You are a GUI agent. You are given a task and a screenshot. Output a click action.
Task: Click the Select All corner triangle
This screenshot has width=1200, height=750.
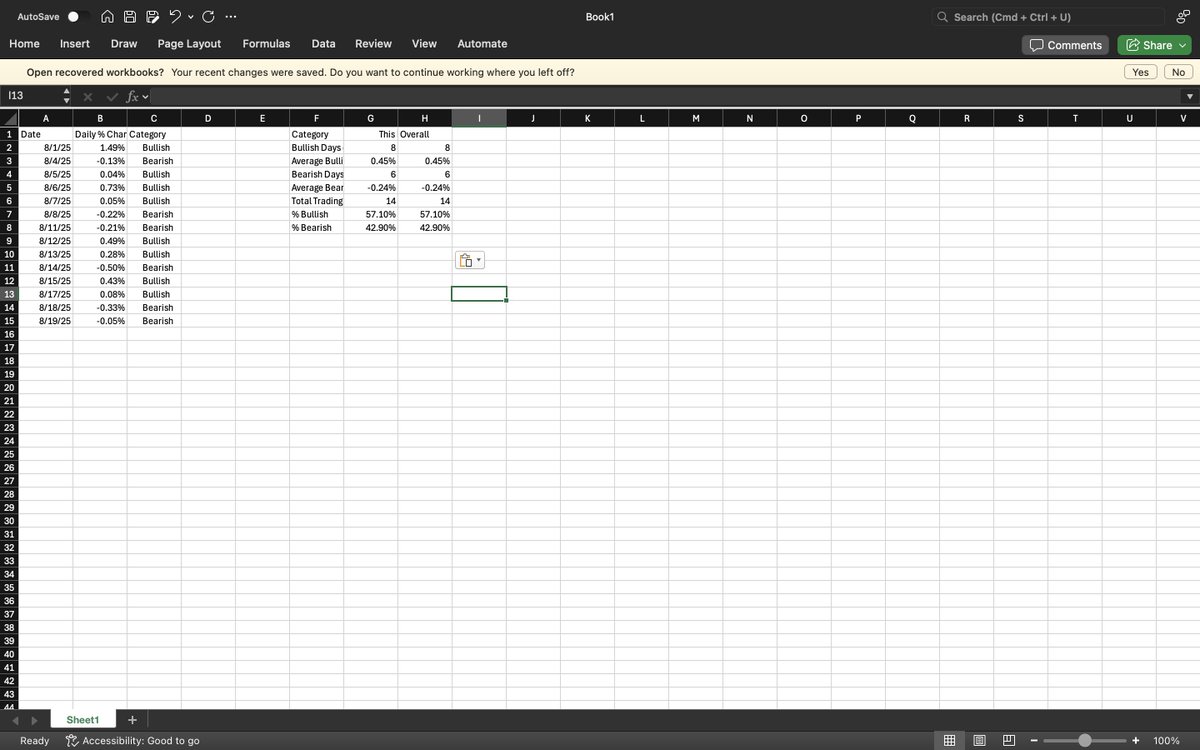click(x=10, y=119)
